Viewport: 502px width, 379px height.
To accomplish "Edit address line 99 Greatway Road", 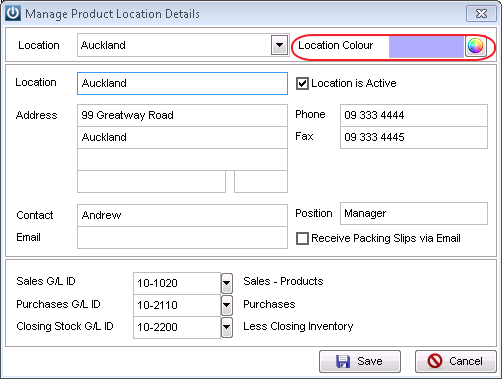I will point(182,115).
